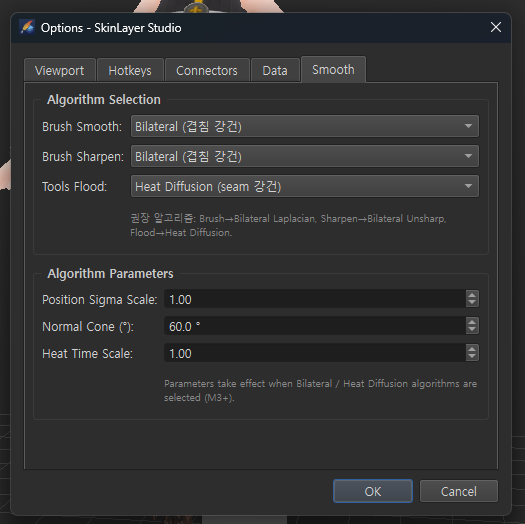Screen dimensions: 525x524
Task: Close the Options dialog with the X
Action: coord(496,27)
